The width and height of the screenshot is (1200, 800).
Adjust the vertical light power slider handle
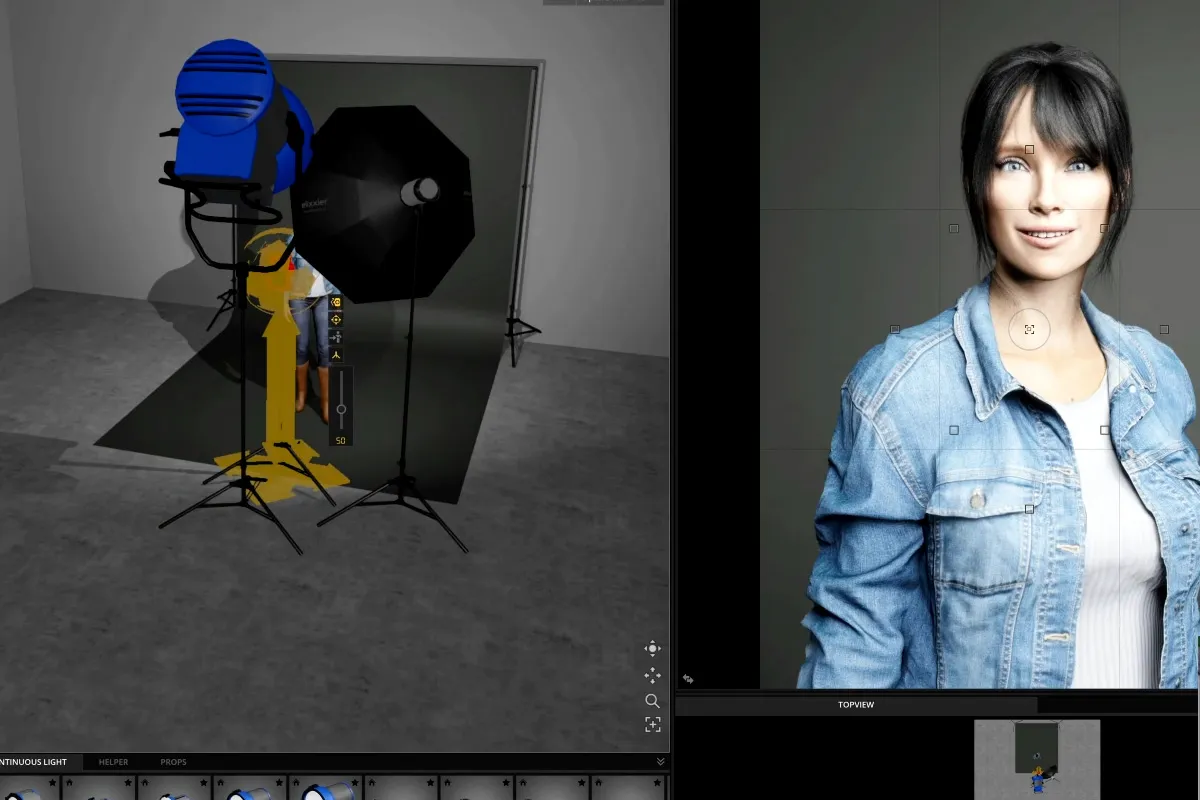click(341, 409)
